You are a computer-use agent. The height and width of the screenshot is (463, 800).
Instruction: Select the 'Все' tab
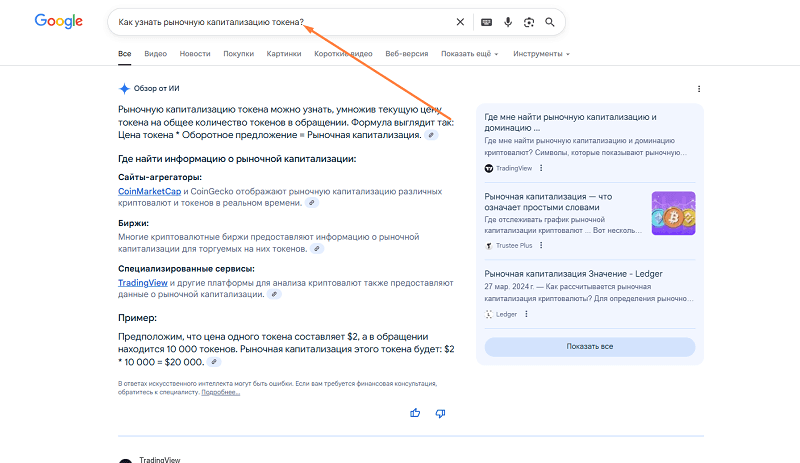pos(124,54)
